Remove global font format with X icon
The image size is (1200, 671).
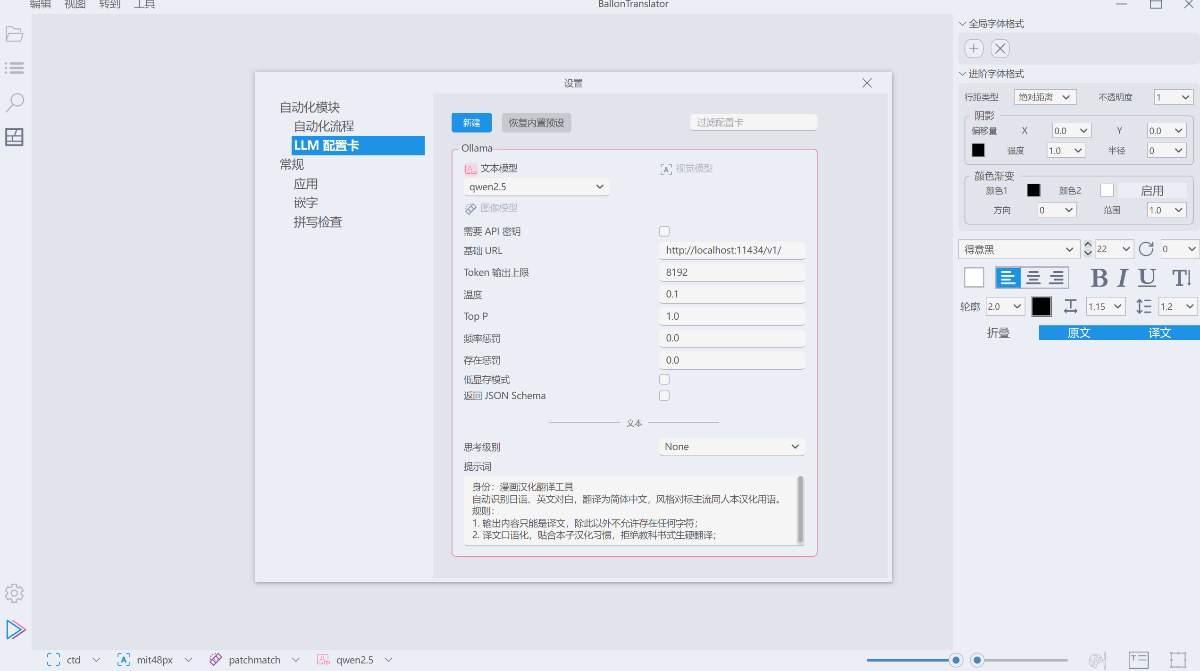(x=1000, y=48)
